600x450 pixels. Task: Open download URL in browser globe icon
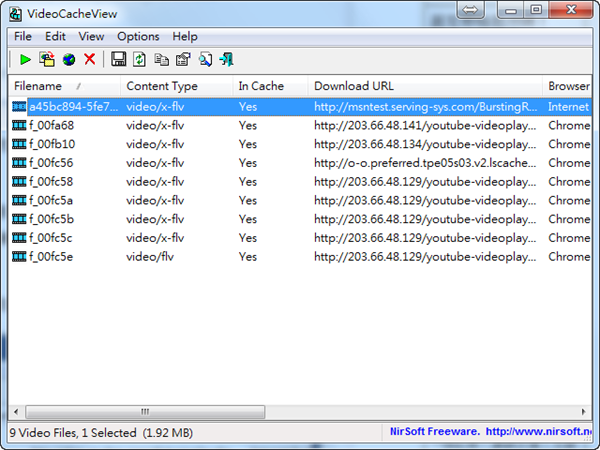coord(69,60)
